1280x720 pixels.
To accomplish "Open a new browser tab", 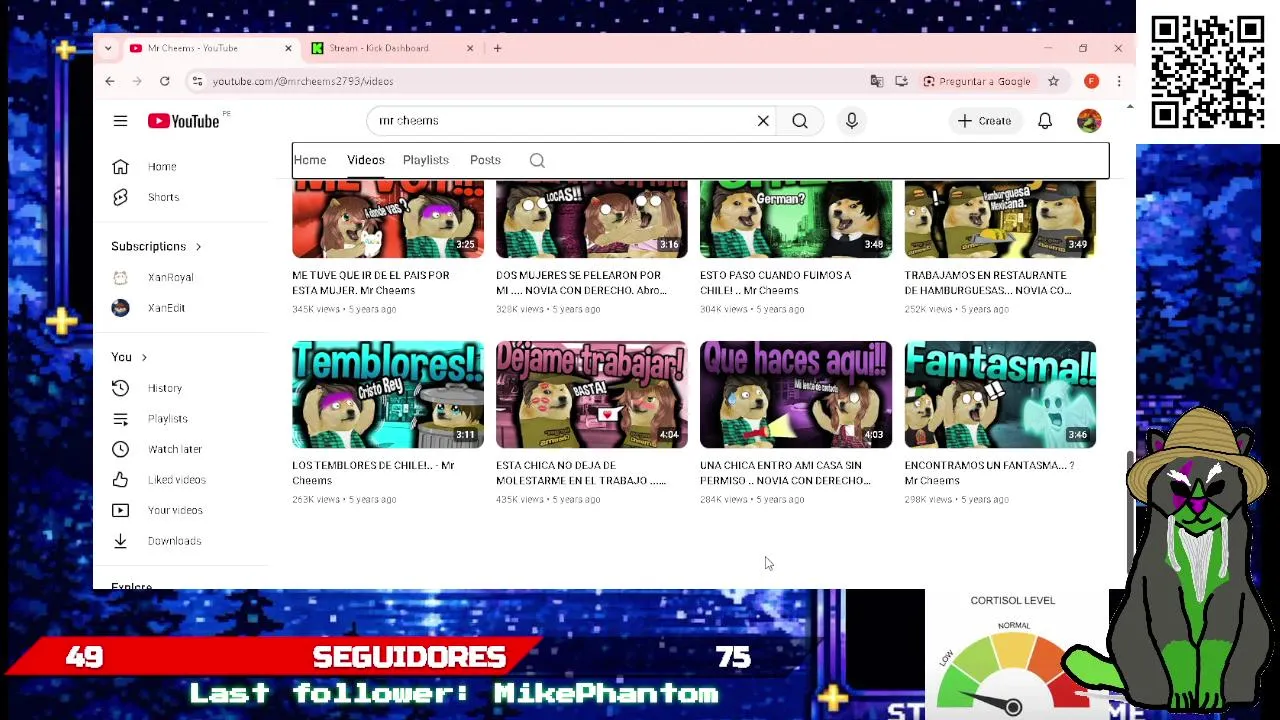I will click(x=497, y=48).
